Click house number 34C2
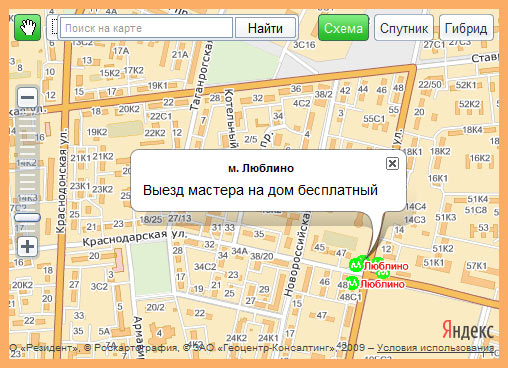The width and height of the screenshot is (508, 368). (205, 267)
